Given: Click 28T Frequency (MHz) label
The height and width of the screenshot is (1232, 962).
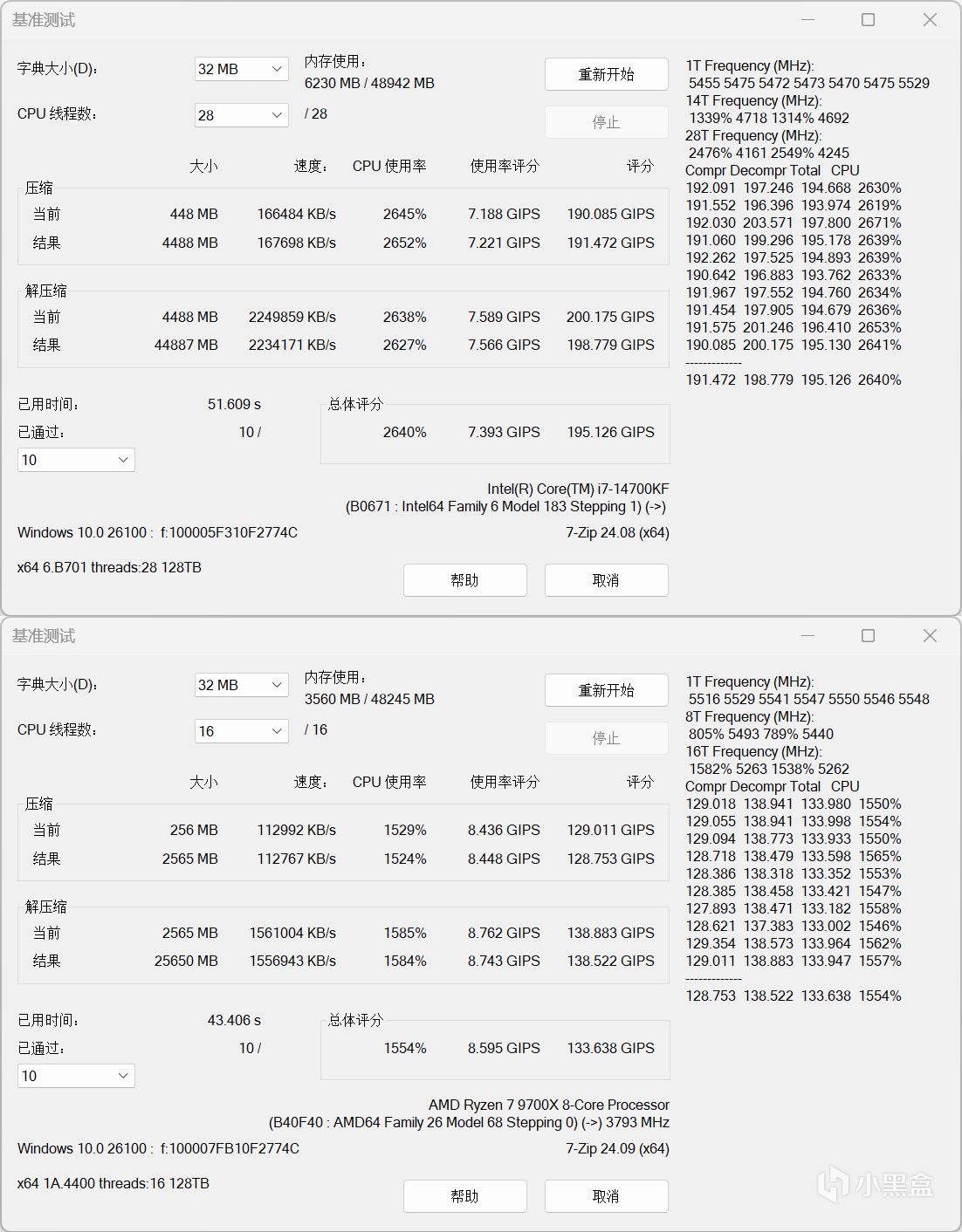Looking at the screenshot, I should 753,135.
